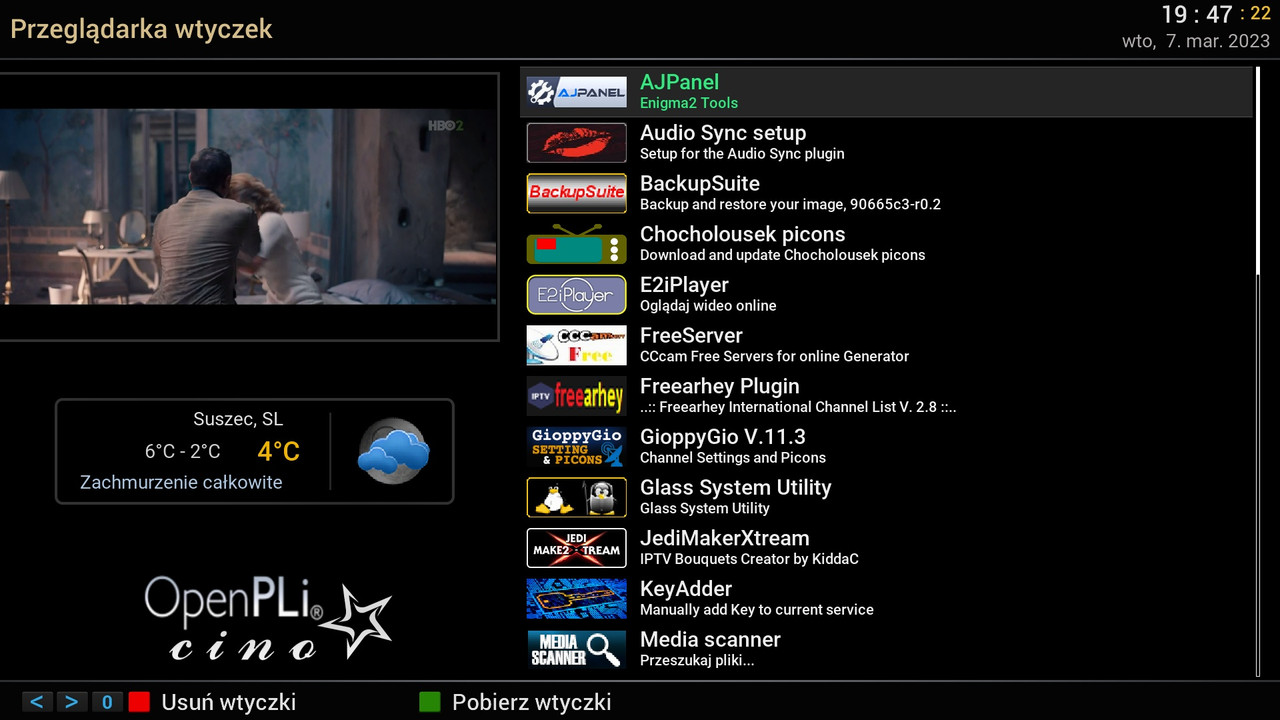The height and width of the screenshot is (720, 1280).
Task: Click 'CCcam Free Servers for online Generator'
Action: point(774,356)
